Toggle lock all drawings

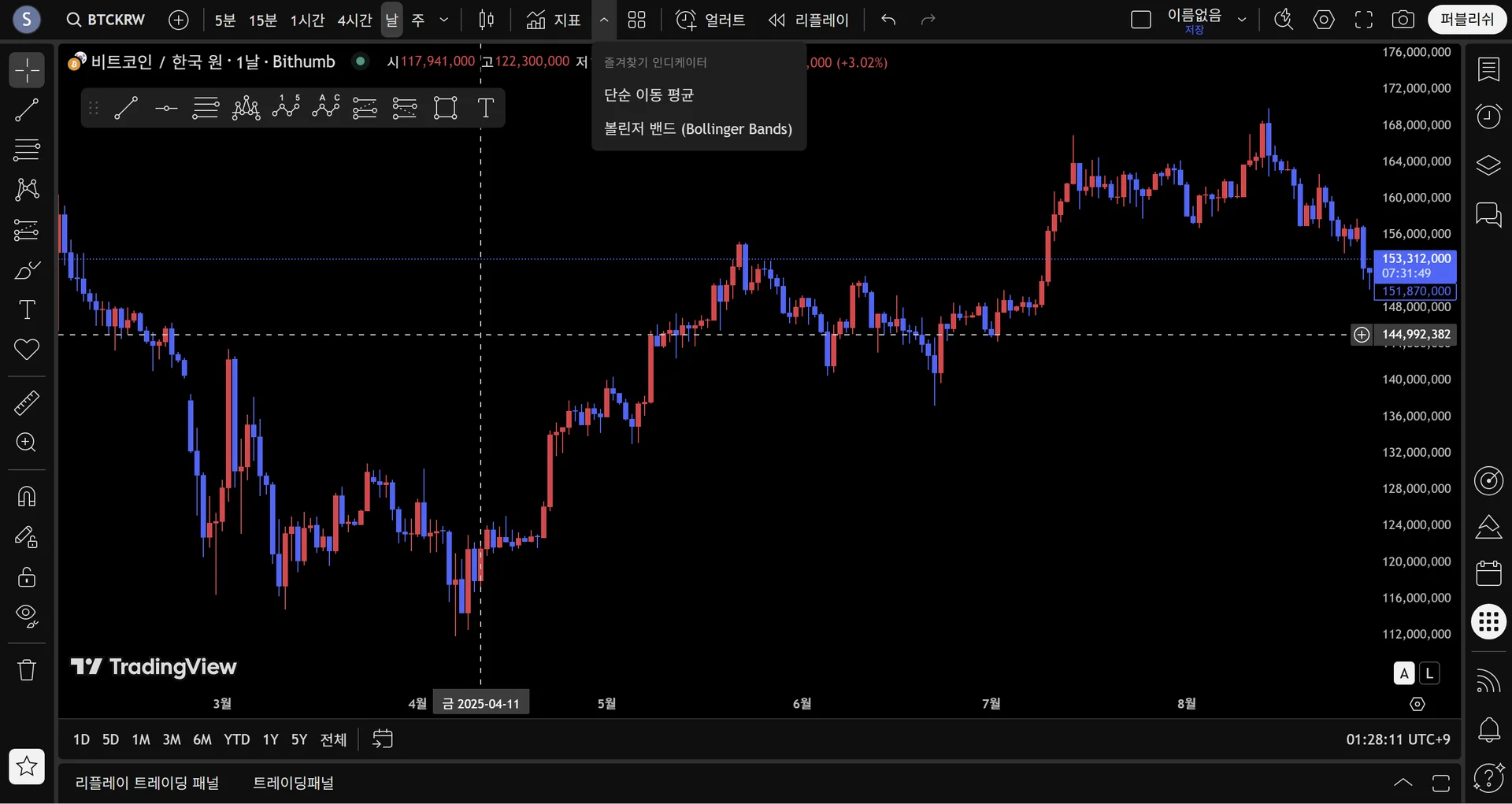coord(27,576)
